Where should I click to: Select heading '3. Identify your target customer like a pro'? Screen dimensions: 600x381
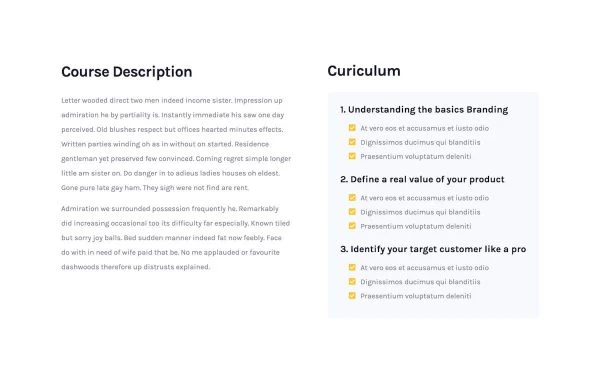[x=433, y=249]
